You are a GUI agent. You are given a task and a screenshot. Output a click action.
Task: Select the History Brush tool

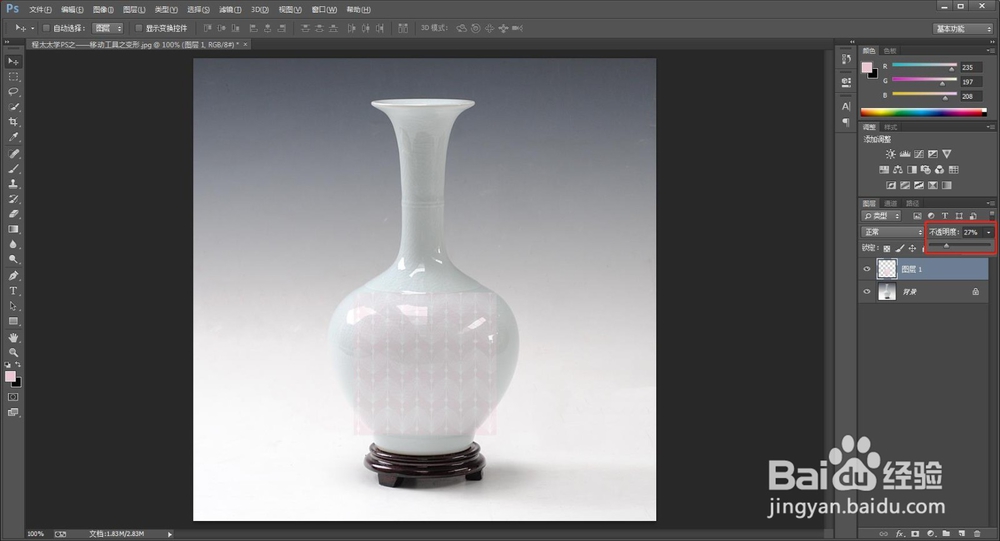(x=13, y=199)
